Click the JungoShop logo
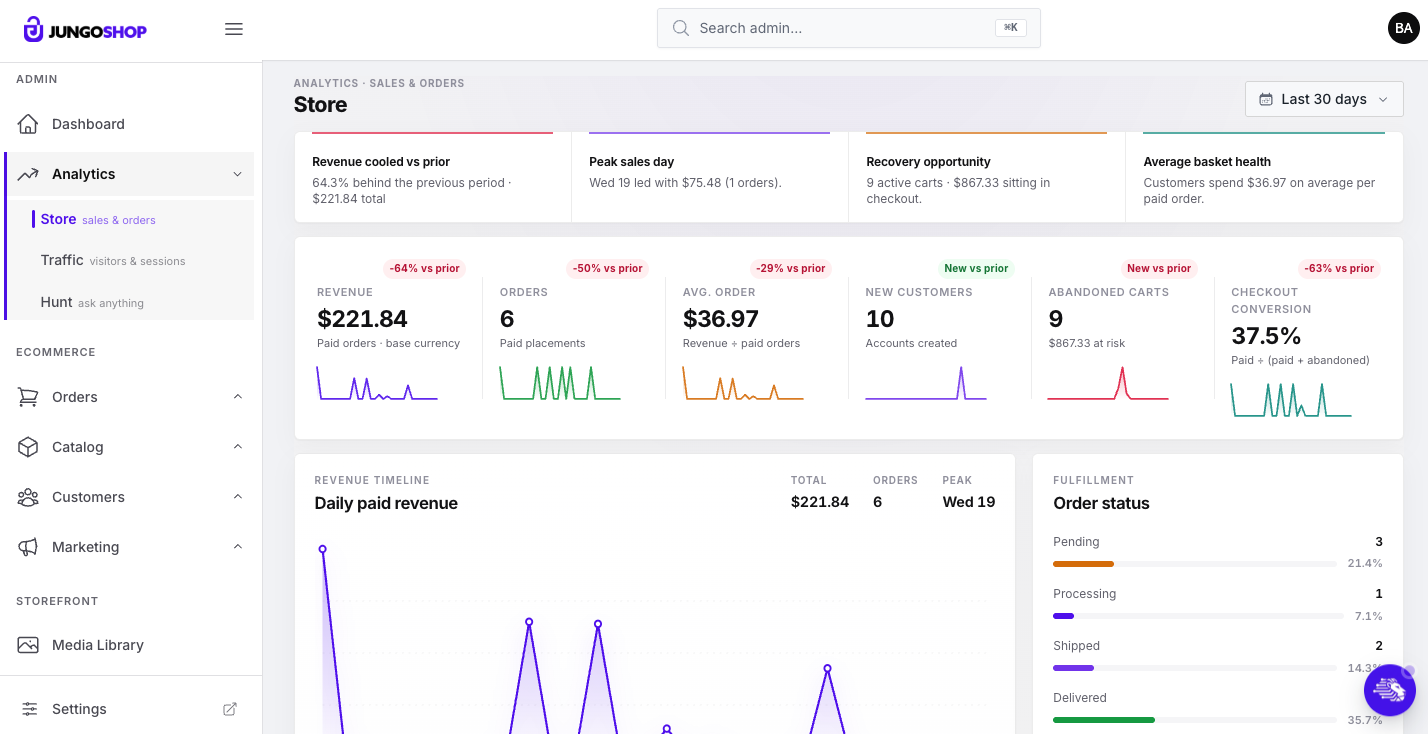The height and width of the screenshot is (734, 1428). [x=85, y=30]
